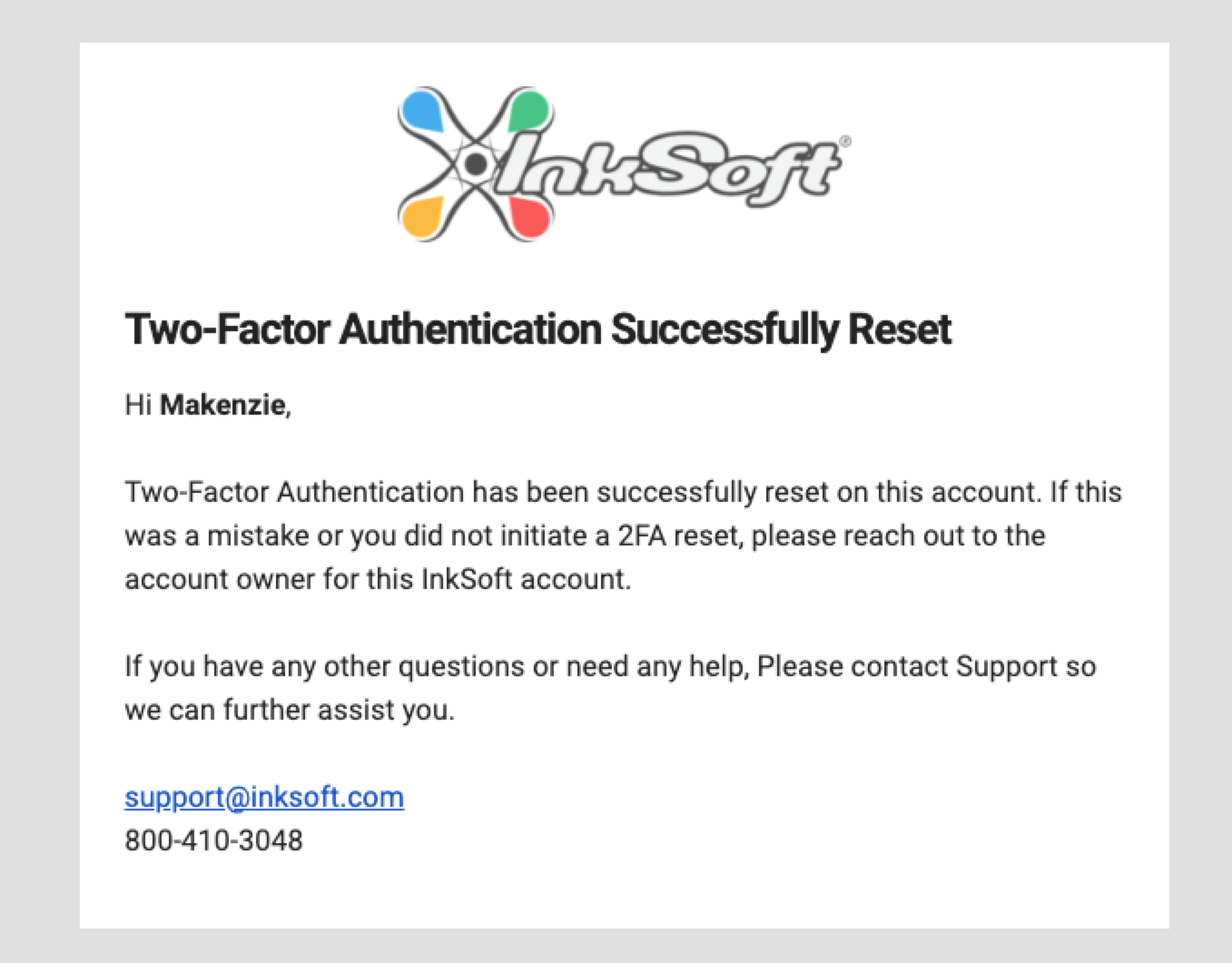Click the bold name Makenzie
Screen dimensions: 1232x963
(x=223, y=405)
